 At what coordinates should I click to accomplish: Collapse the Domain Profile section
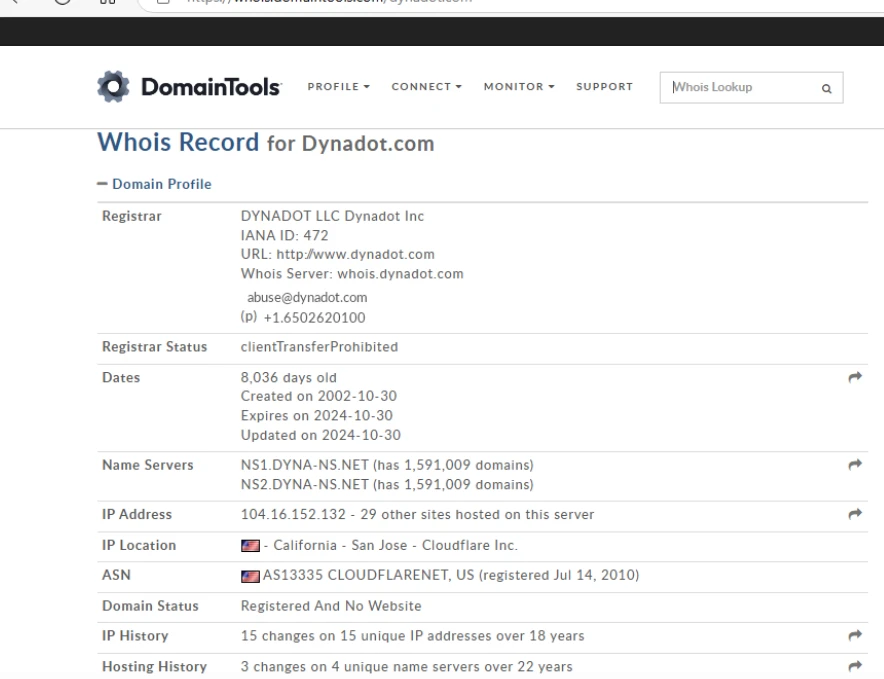coord(154,184)
